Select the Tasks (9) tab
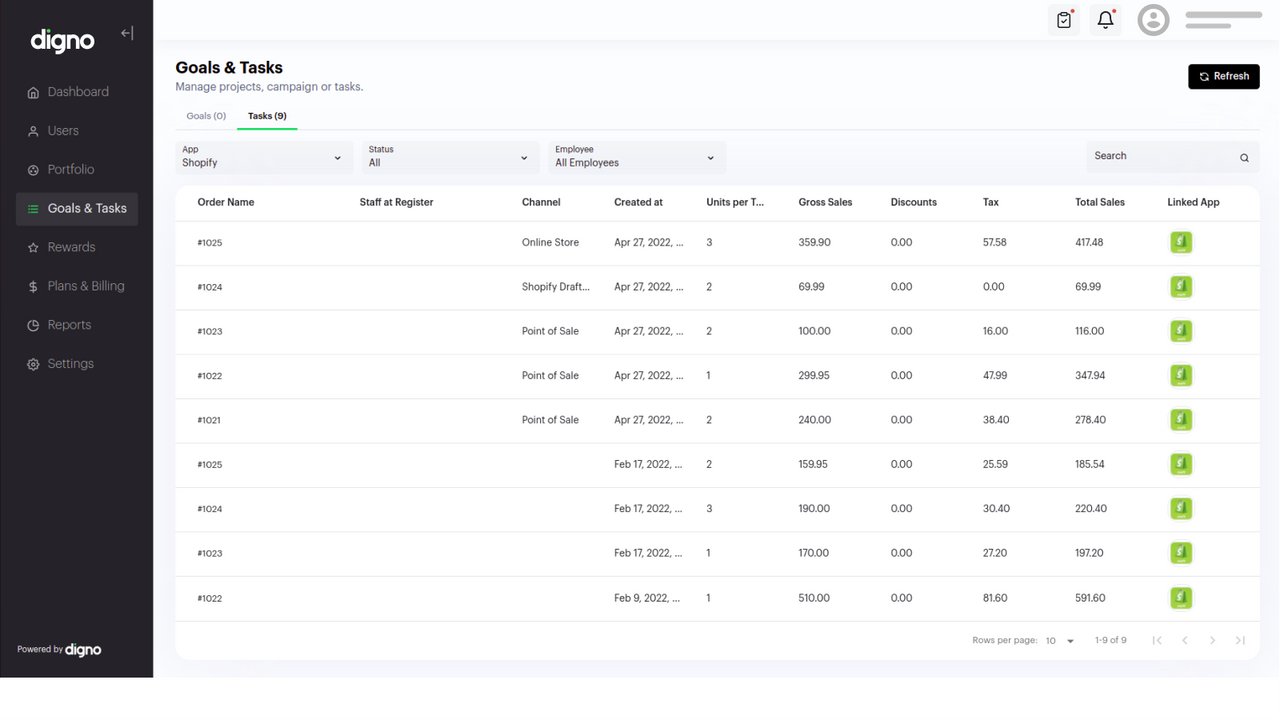 267,116
